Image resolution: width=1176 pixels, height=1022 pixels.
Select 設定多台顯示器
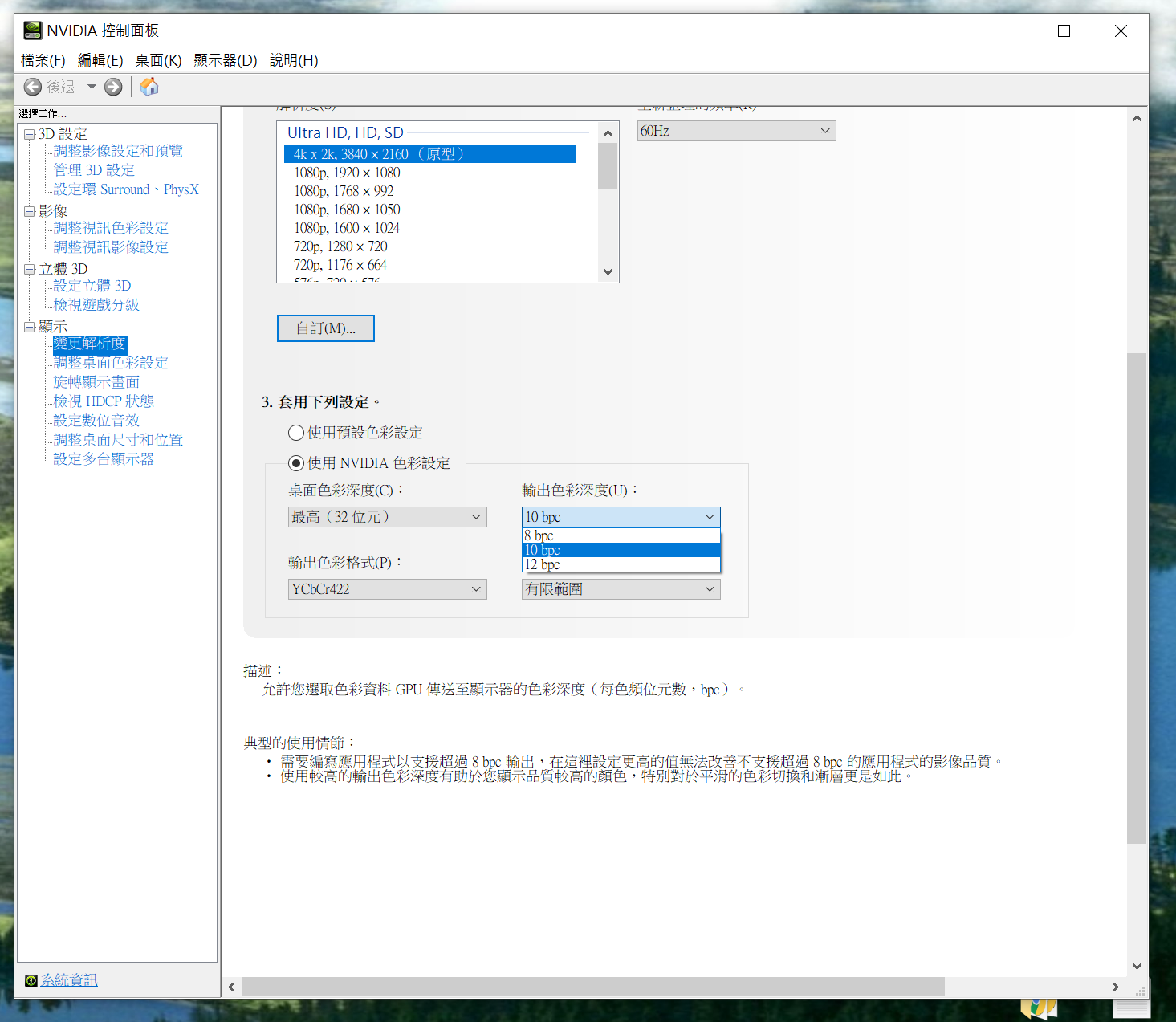coord(104,459)
